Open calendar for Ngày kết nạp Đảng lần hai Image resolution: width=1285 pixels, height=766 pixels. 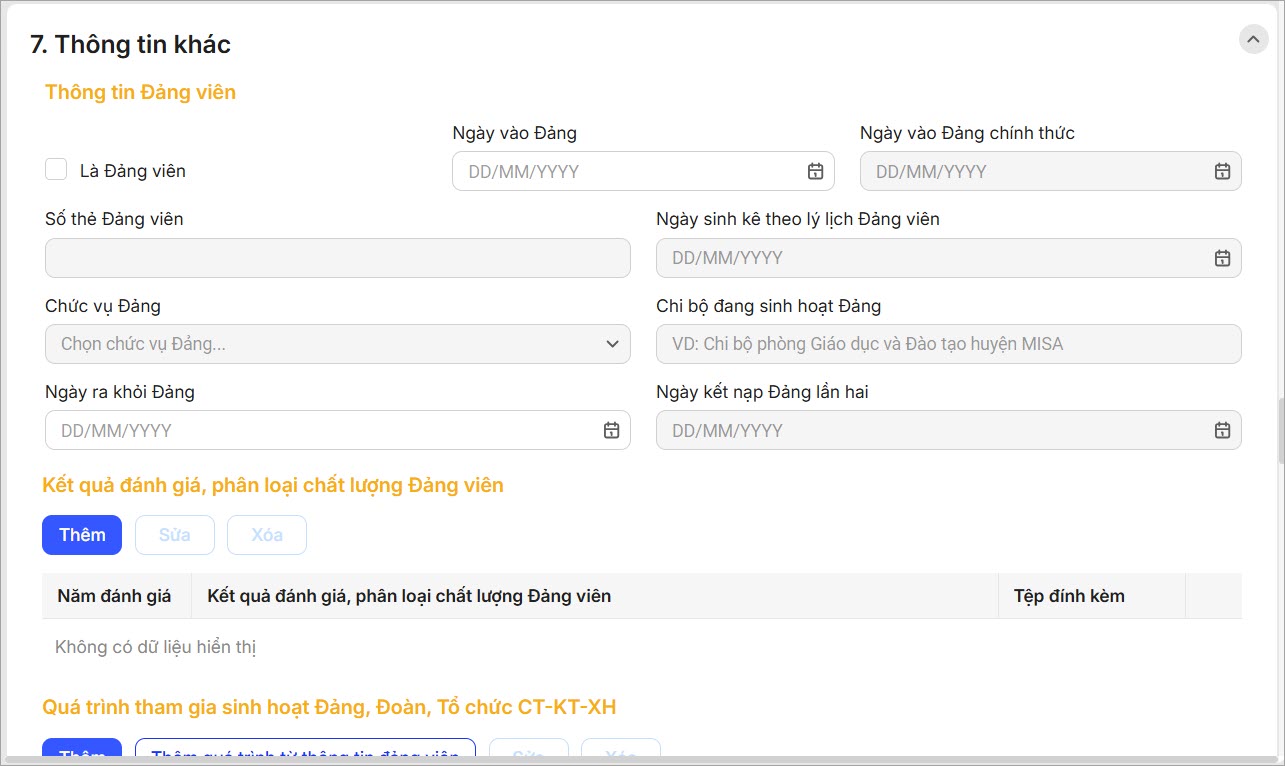[x=1222, y=430]
